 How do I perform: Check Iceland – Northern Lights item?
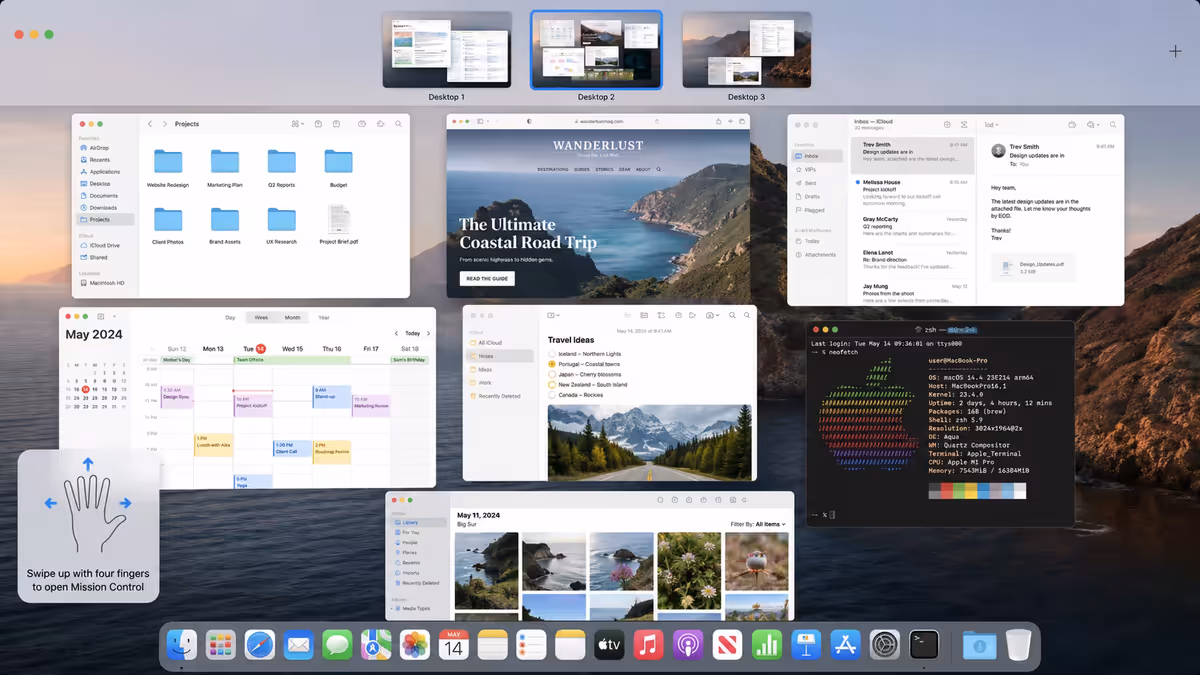coord(552,354)
